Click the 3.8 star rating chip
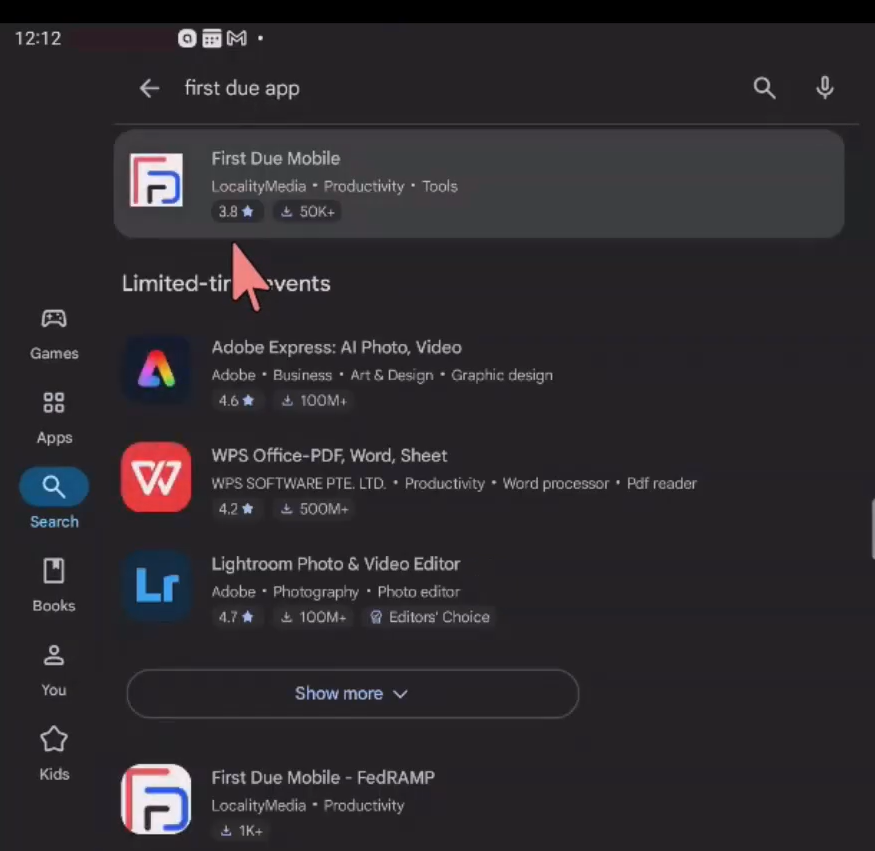 pos(236,211)
